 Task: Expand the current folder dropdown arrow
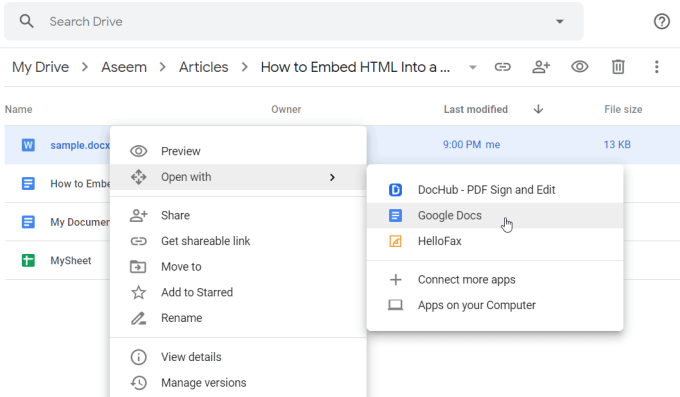473,67
